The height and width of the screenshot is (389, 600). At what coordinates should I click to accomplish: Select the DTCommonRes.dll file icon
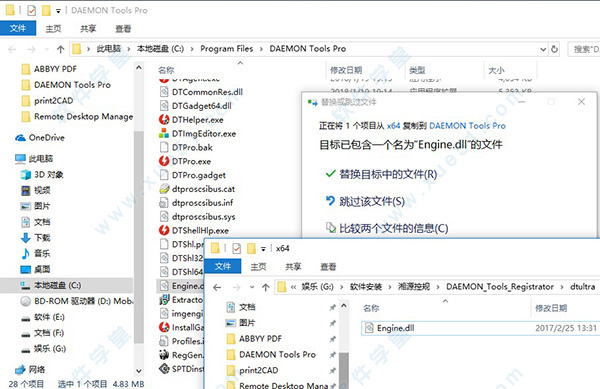pyautogui.click(x=164, y=92)
